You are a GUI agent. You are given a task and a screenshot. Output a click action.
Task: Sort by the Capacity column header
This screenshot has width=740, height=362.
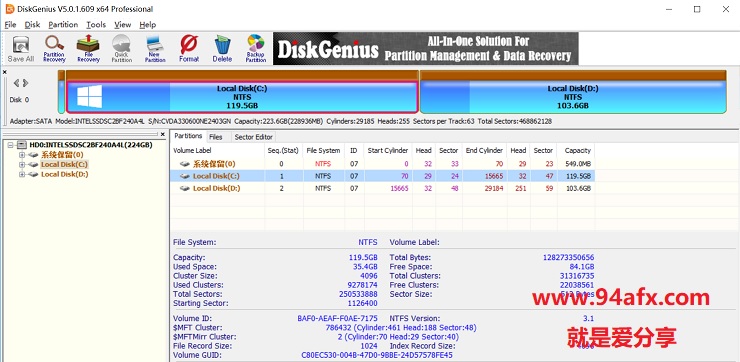coord(577,151)
